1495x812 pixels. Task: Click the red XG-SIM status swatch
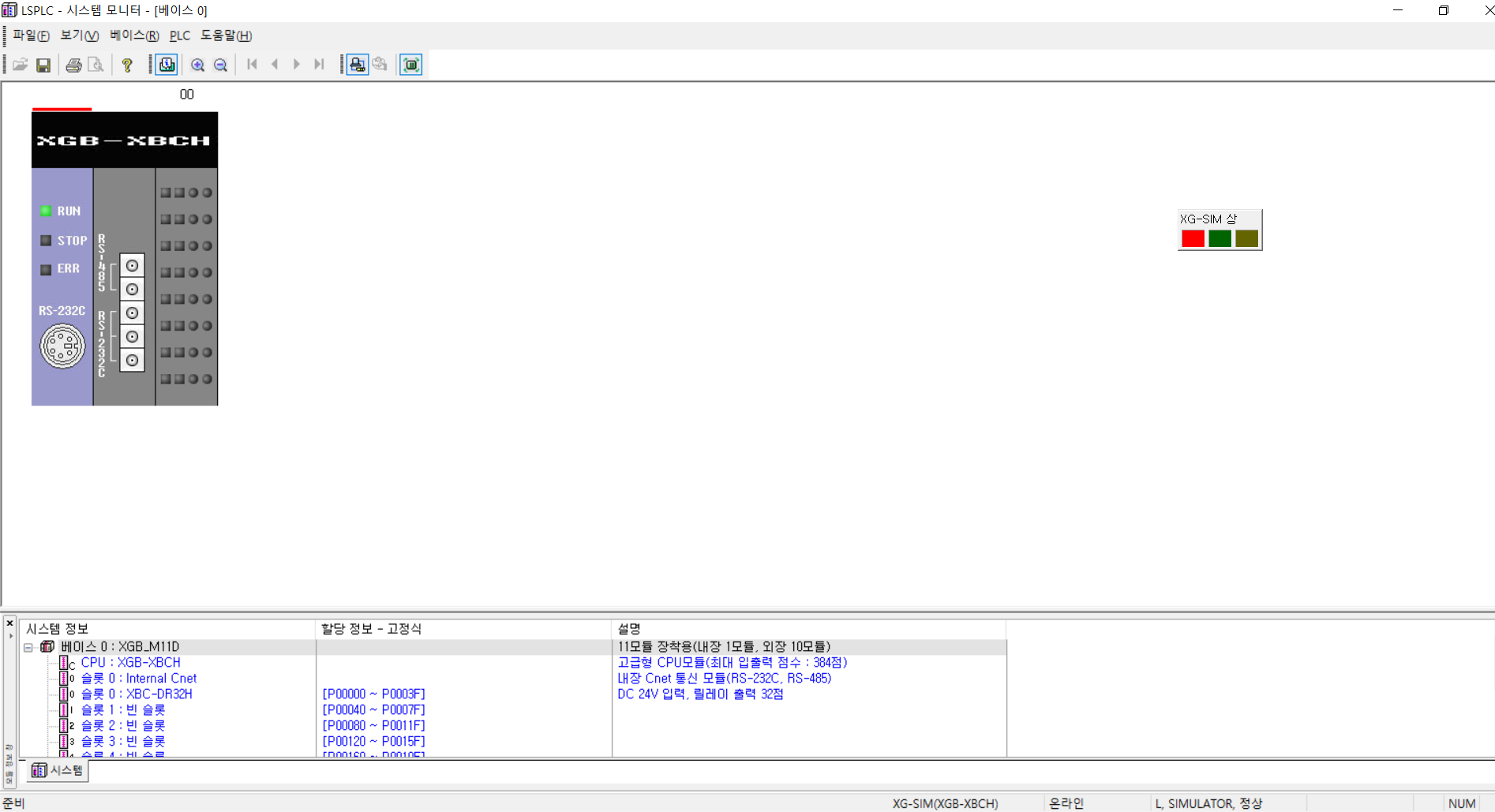pos(1193,238)
